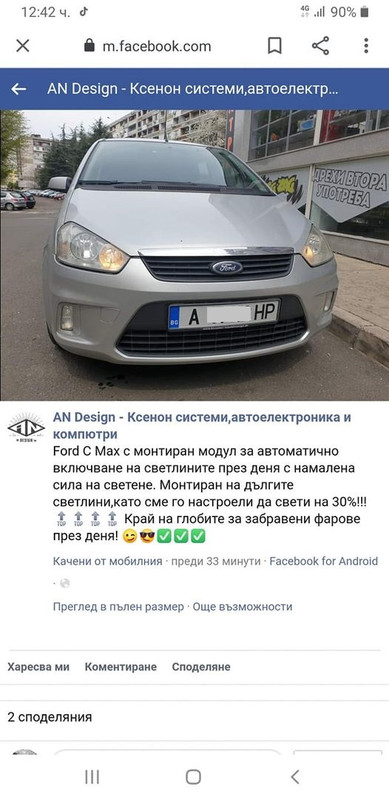Tap Android recent apps navigation icon

pos(92,777)
